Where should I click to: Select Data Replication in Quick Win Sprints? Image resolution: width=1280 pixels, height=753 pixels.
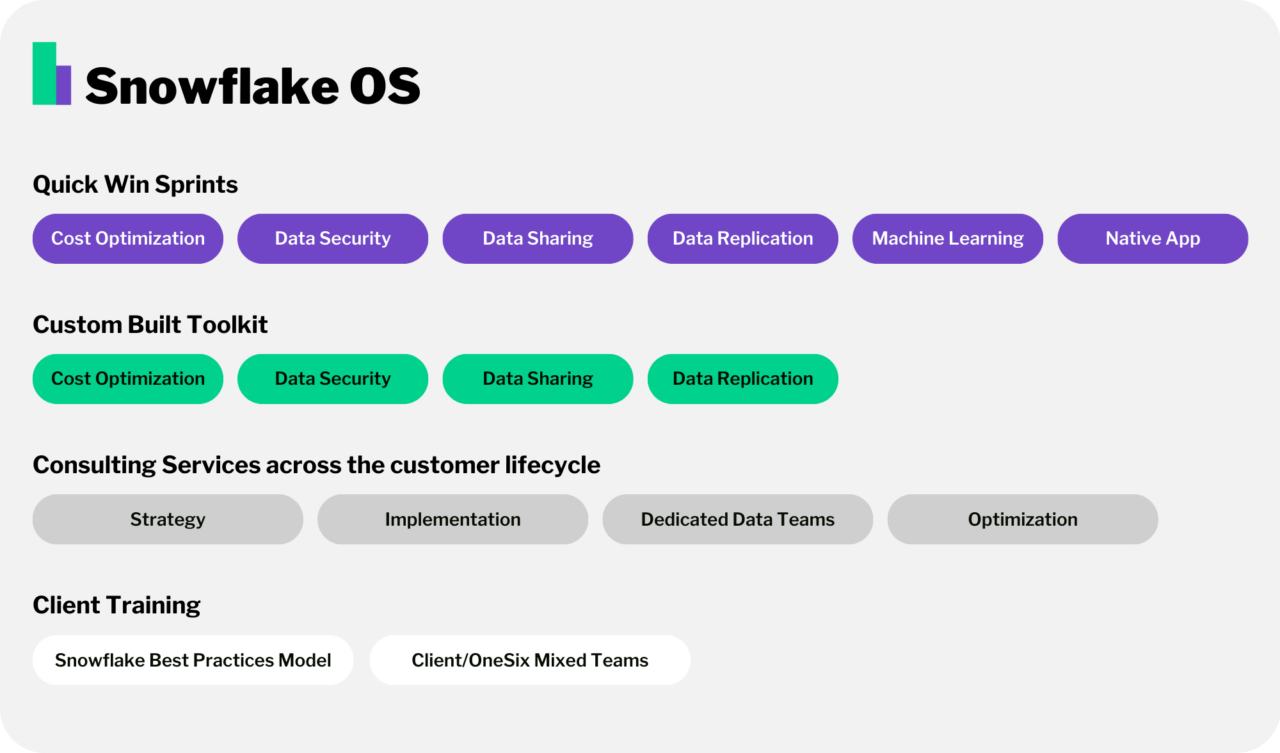[x=742, y=238]
